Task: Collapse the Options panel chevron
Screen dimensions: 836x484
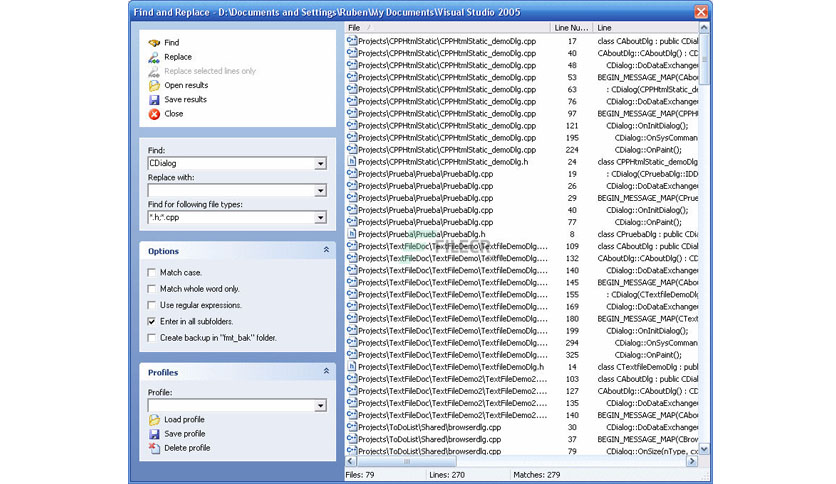Action: click(326, 250)
